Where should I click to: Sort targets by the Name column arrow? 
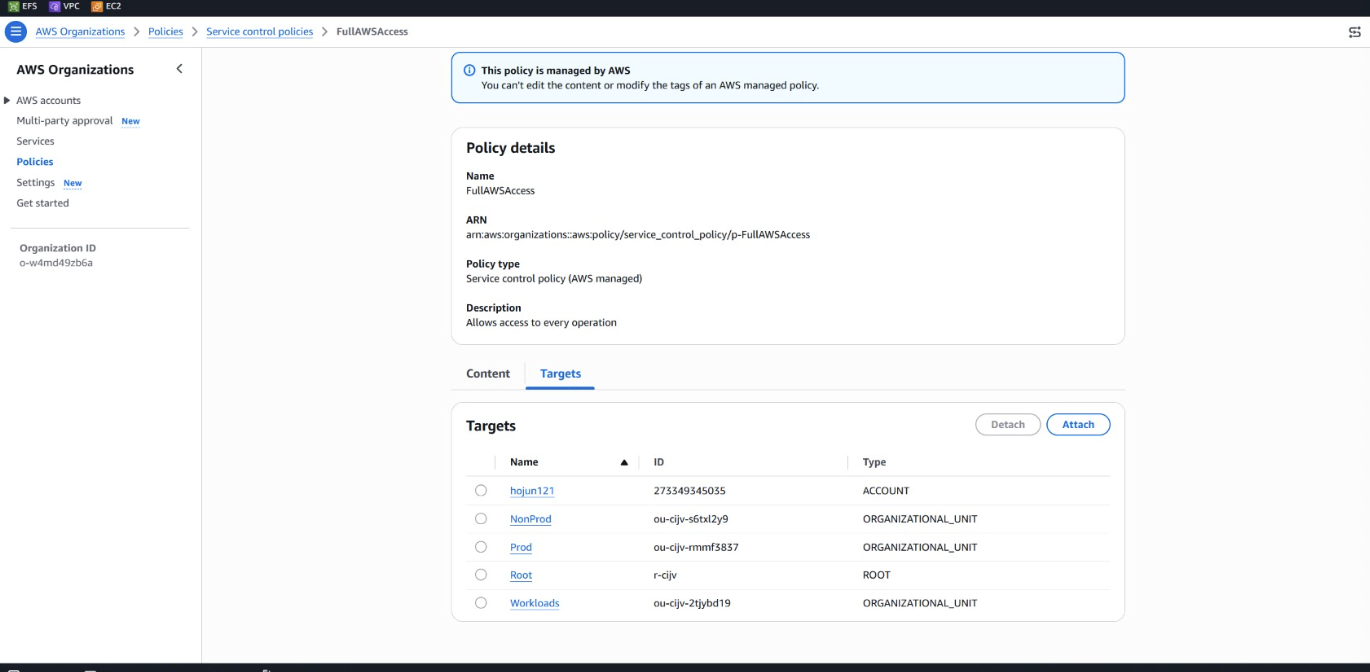coord(624,462)
